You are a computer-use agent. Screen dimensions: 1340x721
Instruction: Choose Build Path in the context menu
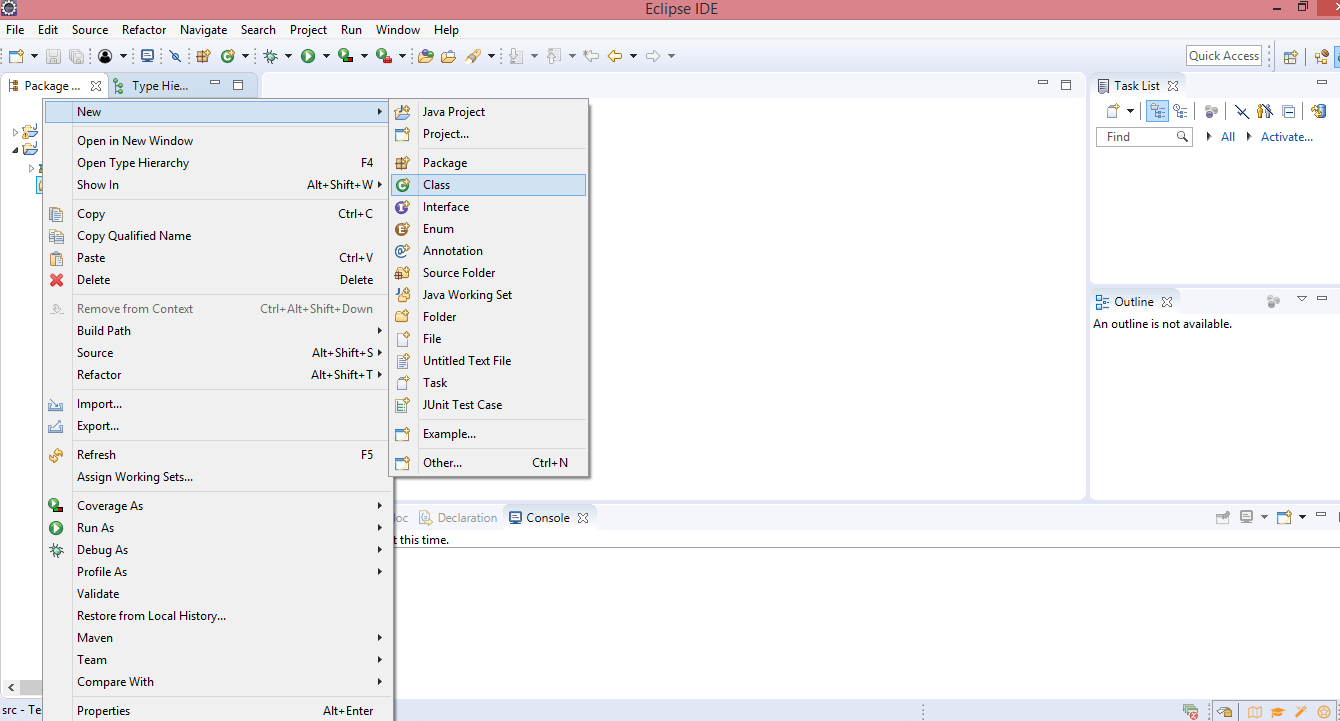point(104,331)
